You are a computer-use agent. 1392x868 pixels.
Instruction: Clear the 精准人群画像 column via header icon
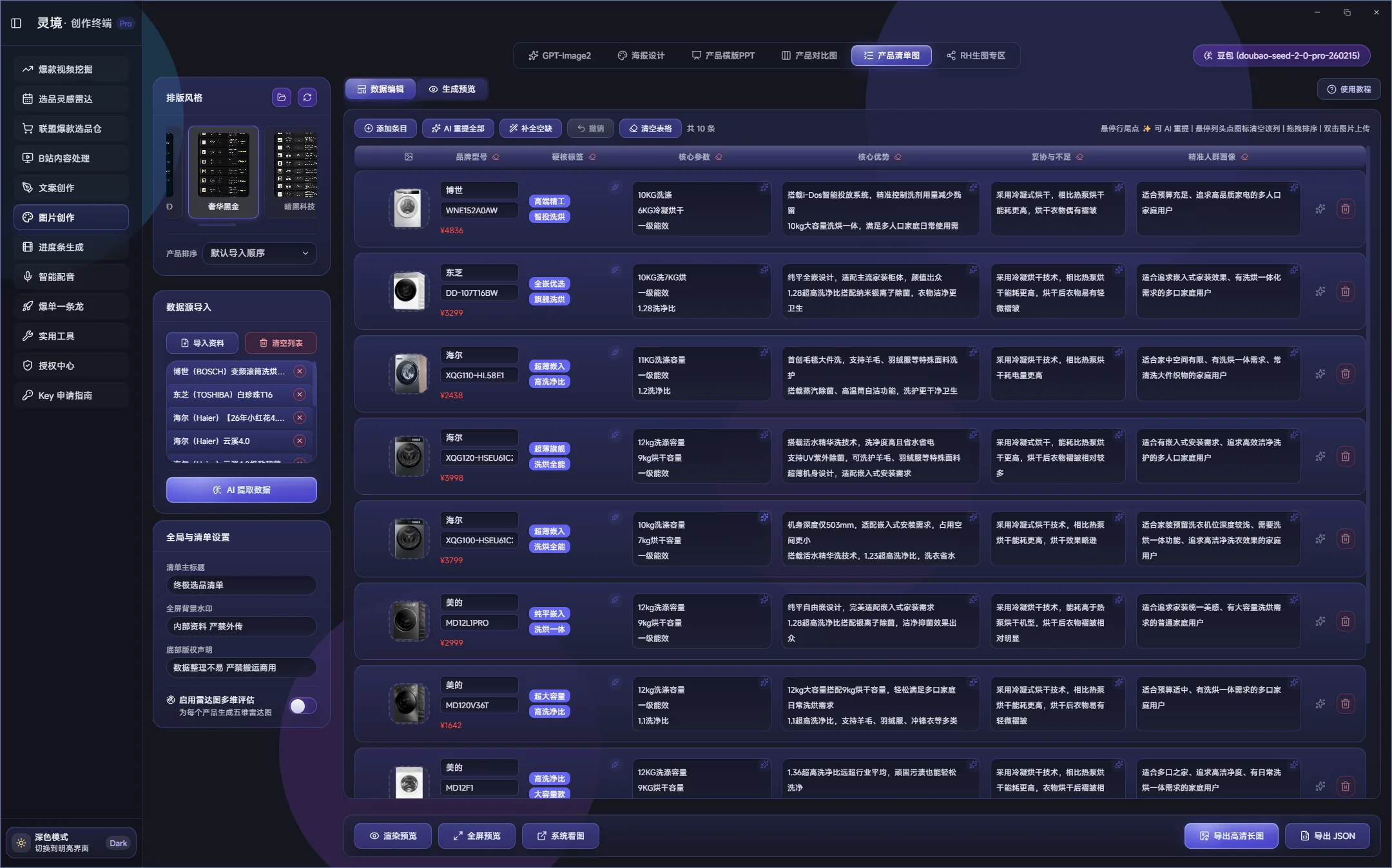click(x=1244, y=157)
